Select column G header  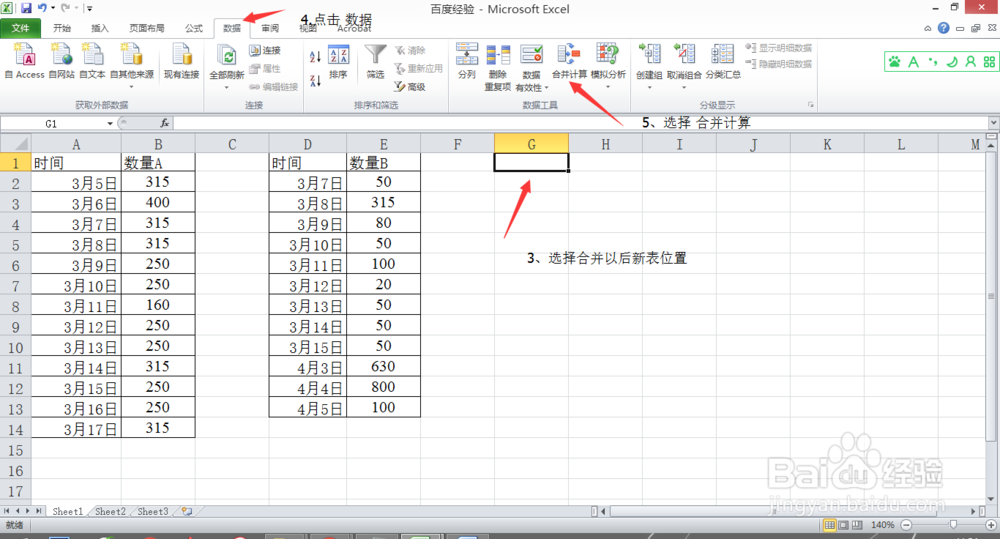click(531, 144)
